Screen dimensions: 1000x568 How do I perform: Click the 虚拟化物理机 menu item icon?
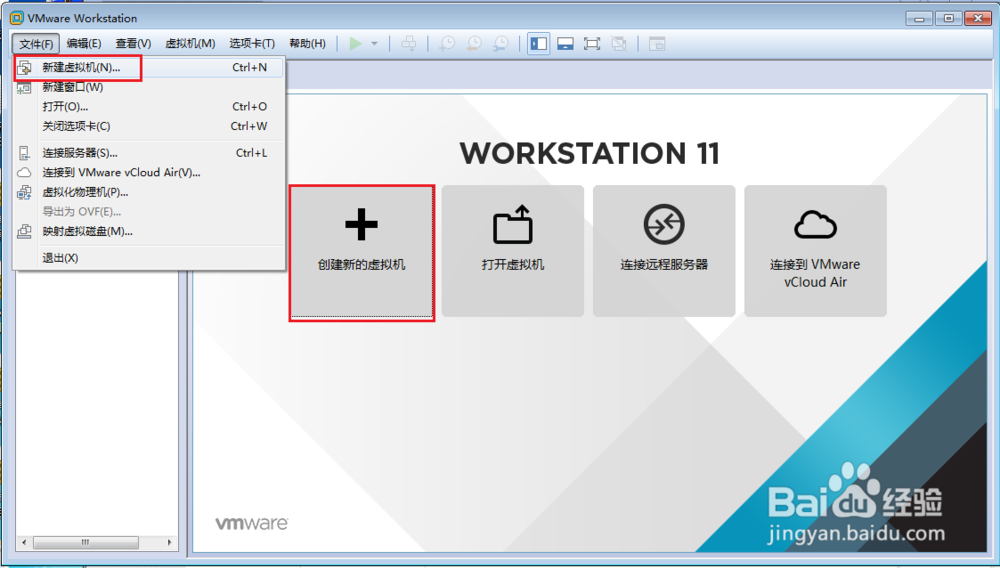point(24,193)
